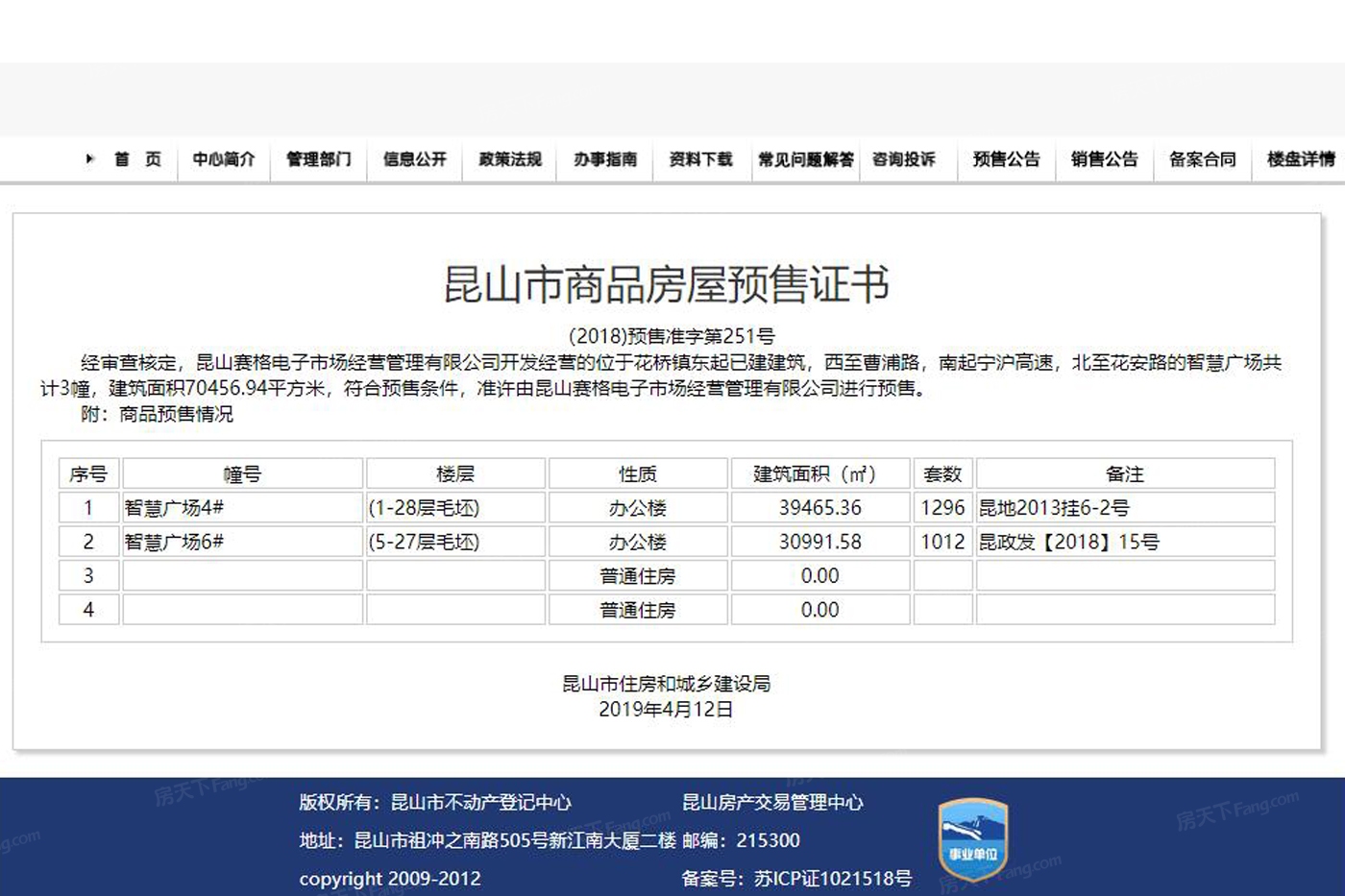Click 0.00 area in row 4
Screen dimensions: 1345x896
pyautogui.click(x=820, y=610)
